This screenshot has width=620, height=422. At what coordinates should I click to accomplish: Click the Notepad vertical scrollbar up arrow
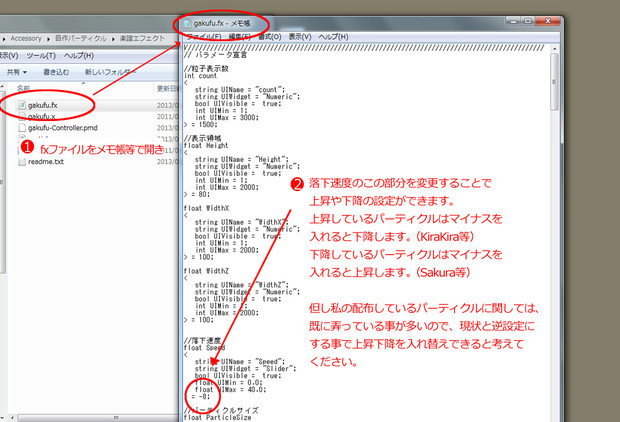(554, 49)
